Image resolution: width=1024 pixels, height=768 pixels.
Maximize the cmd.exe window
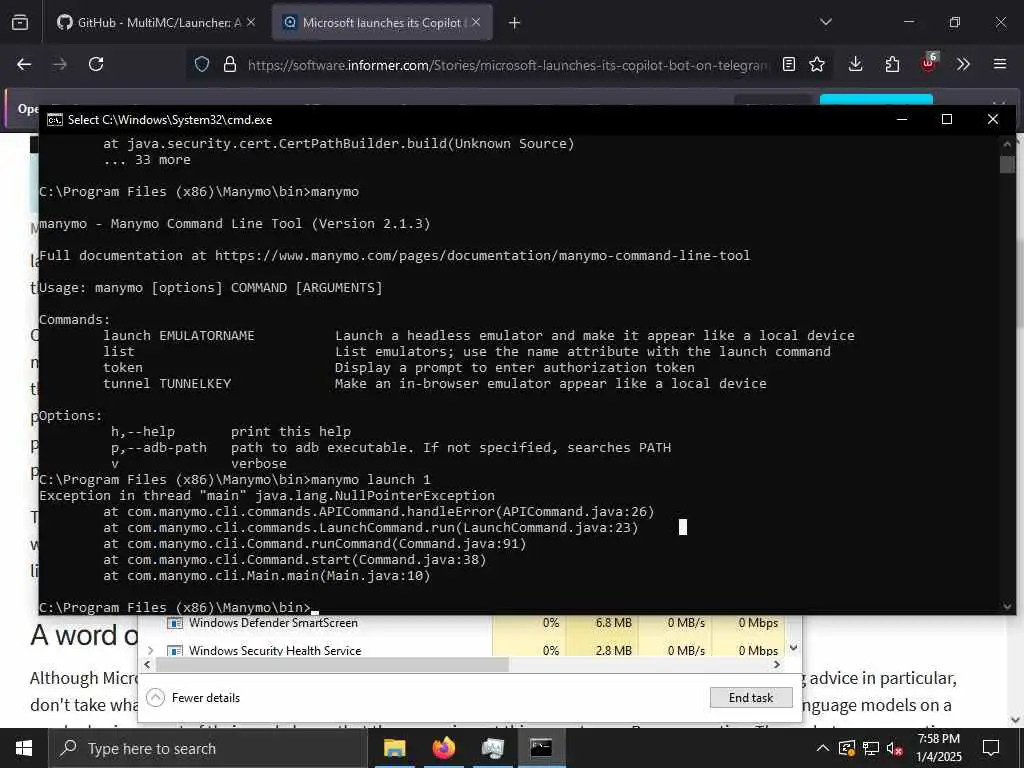point(947,119)
